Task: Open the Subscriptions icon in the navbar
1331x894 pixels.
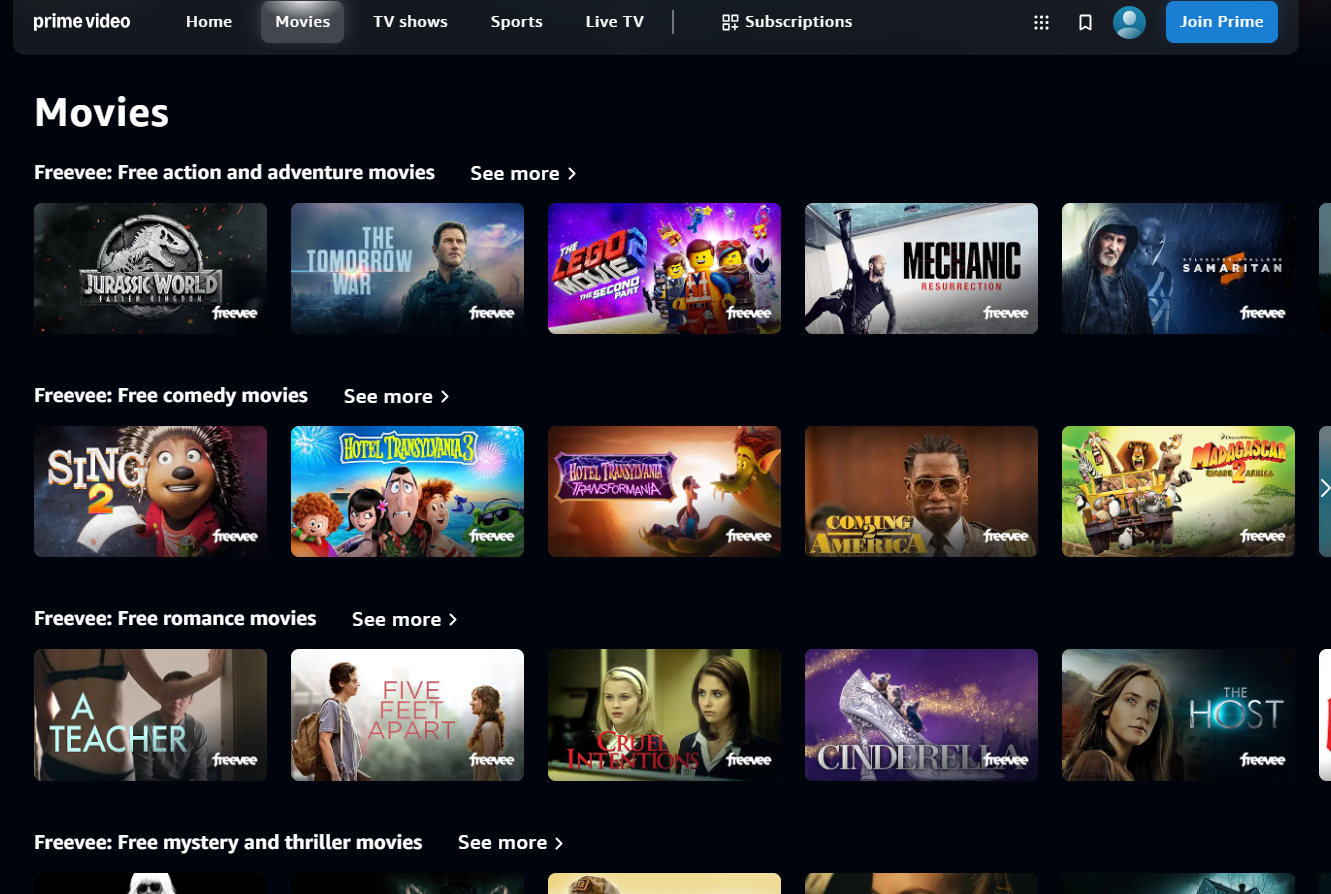Action: click(x=729, y=21)
